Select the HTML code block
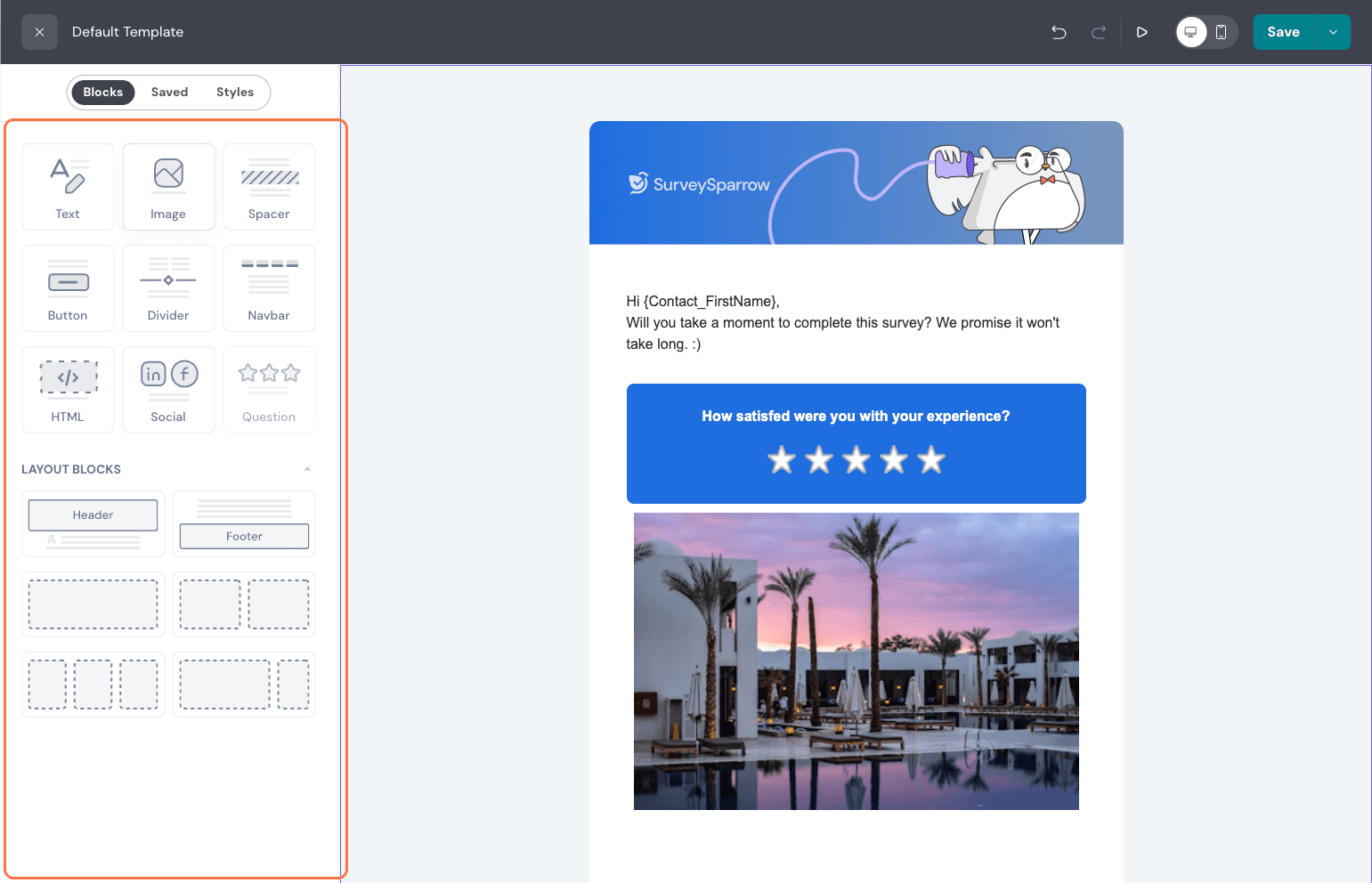 pos(68,390)
